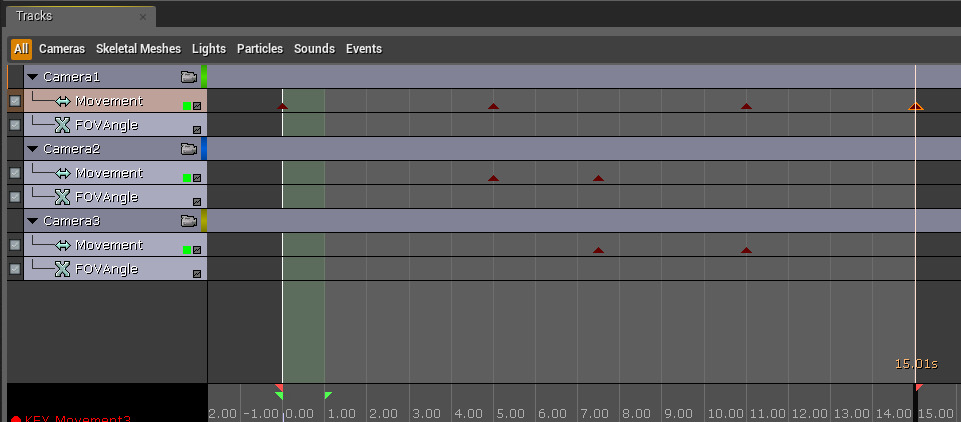
Task: Click Camera2 blue group color swatch
Action: pos(204,149)
